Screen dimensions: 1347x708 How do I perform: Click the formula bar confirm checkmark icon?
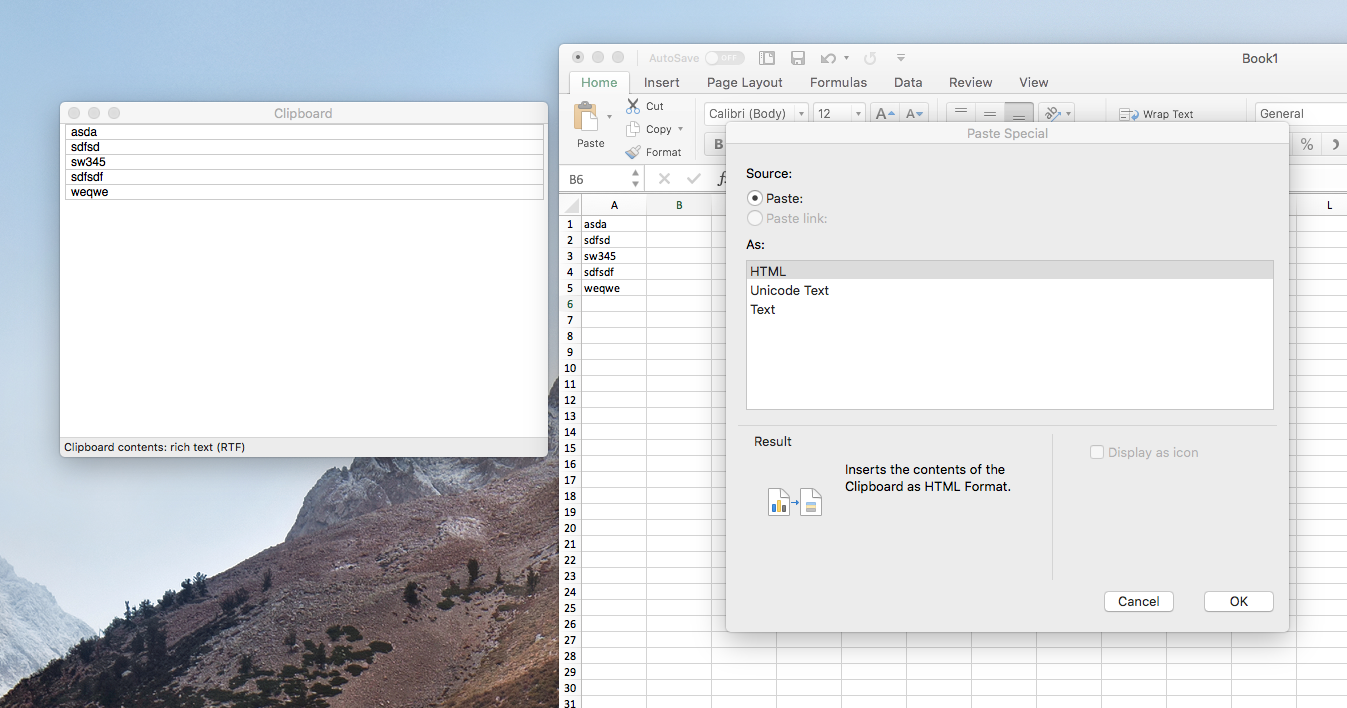[x=694, y=179]
